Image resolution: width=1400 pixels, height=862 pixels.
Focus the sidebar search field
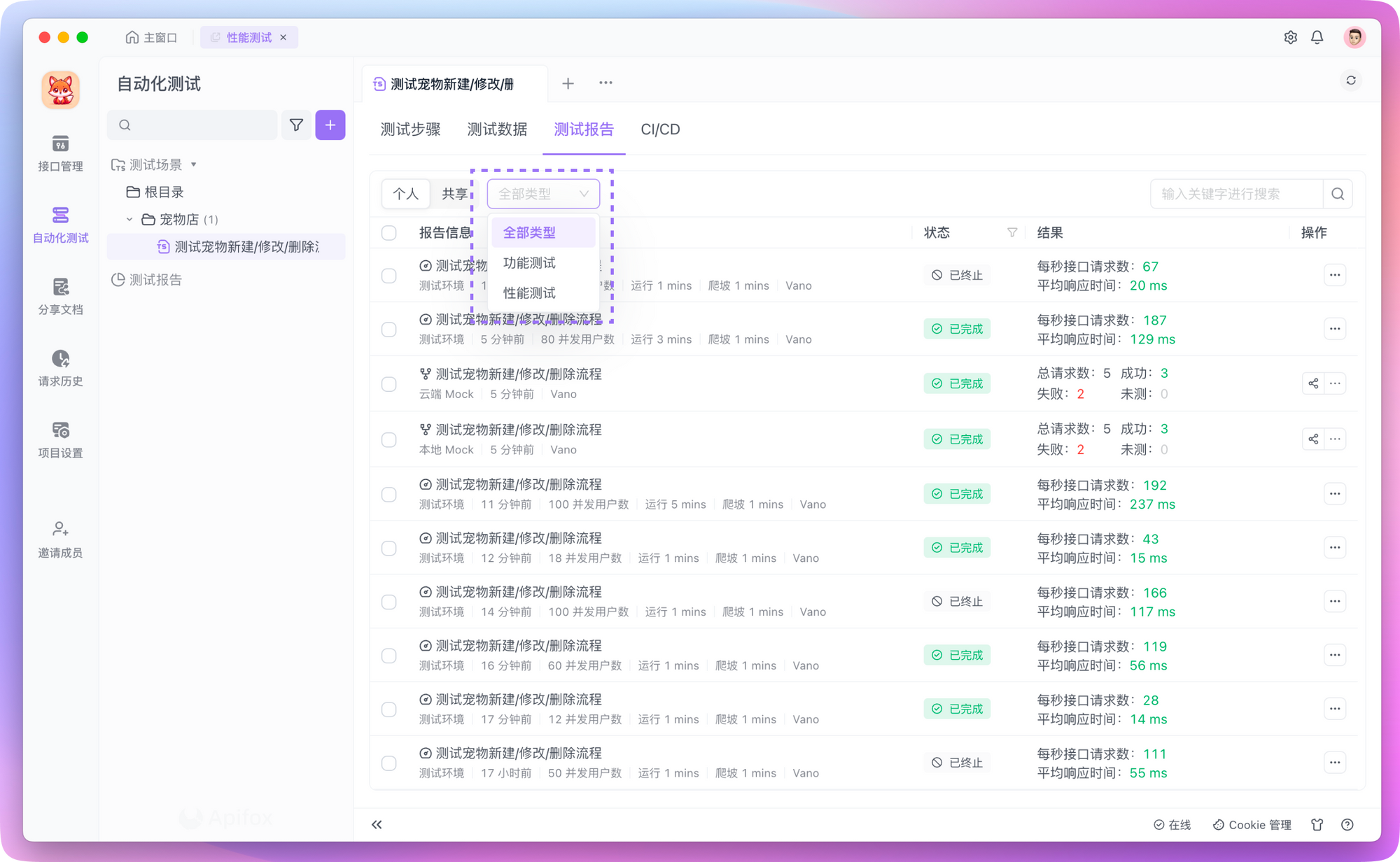coord(192,125)
